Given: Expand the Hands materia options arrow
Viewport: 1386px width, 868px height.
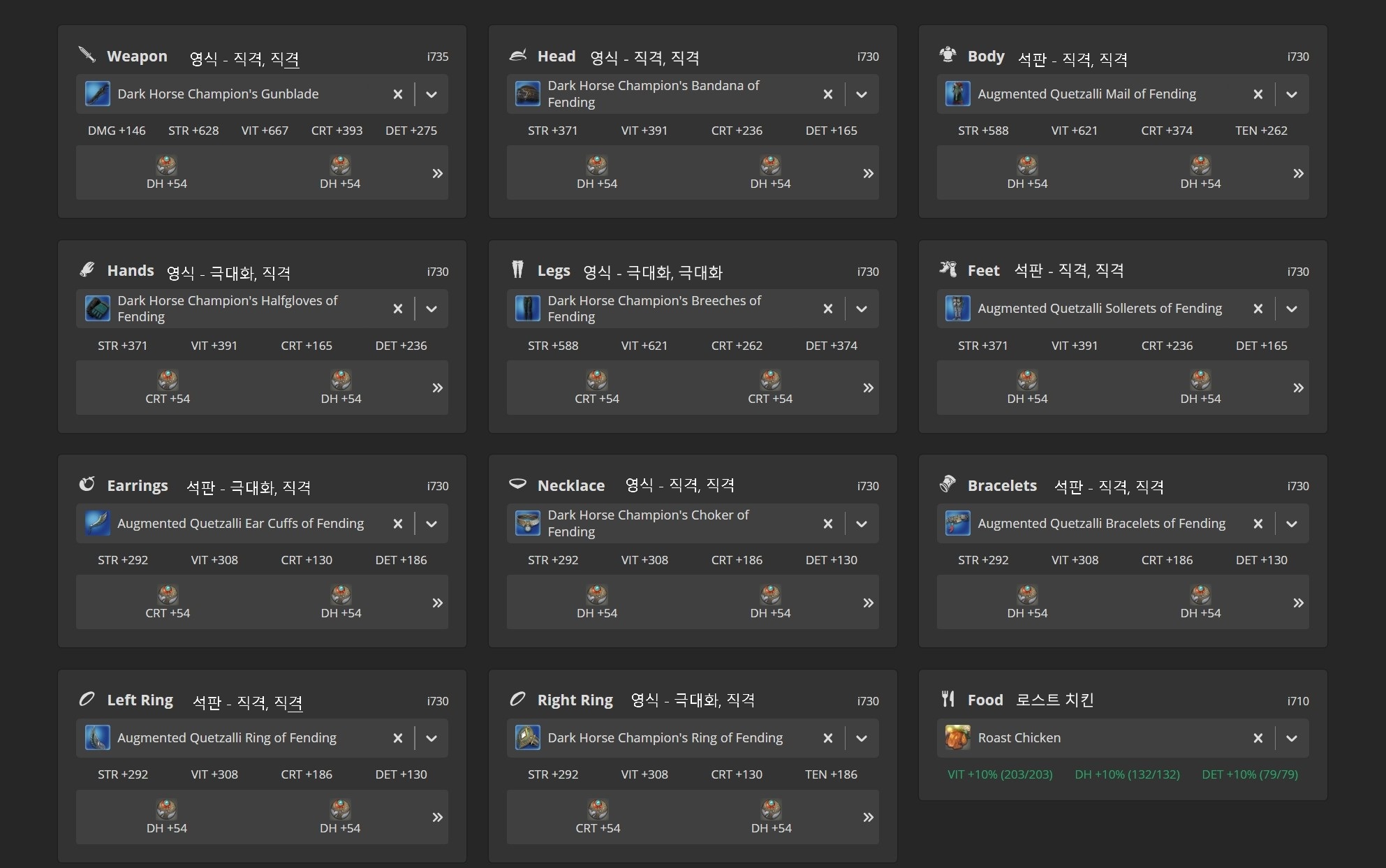Looking at the screenshot, I should pyautogui.click(x=437, y=388).
